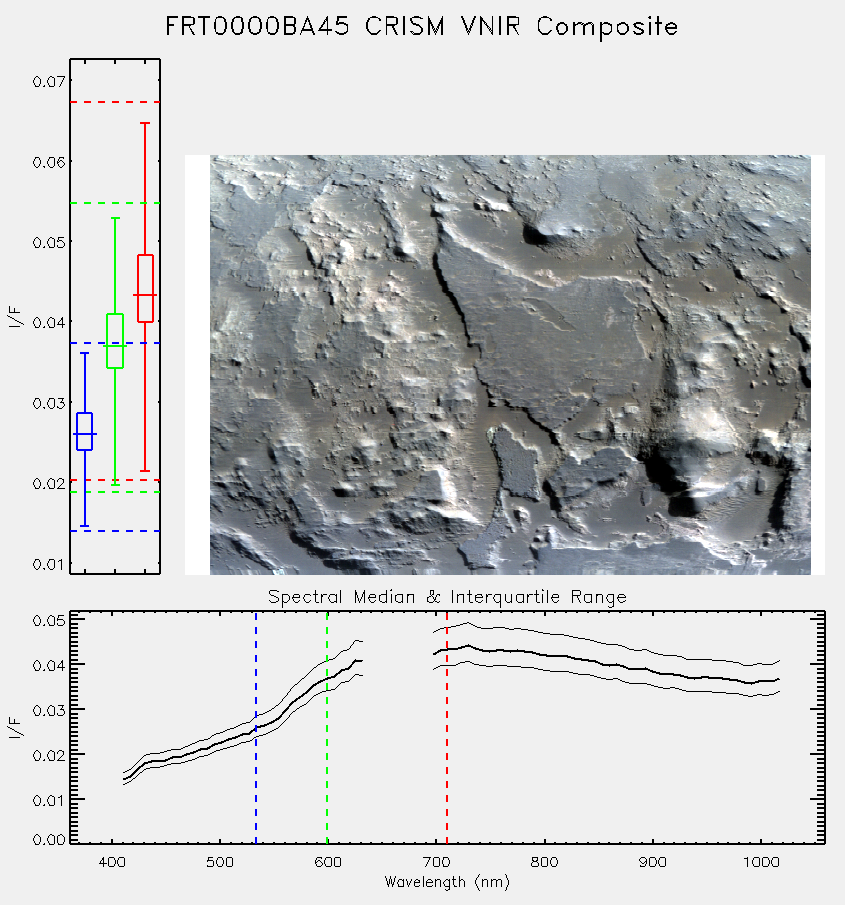The width and height of the screenshot is (845, 905).
Task: Click the Wavelength (nm) axis label
Action: [447, 882]
